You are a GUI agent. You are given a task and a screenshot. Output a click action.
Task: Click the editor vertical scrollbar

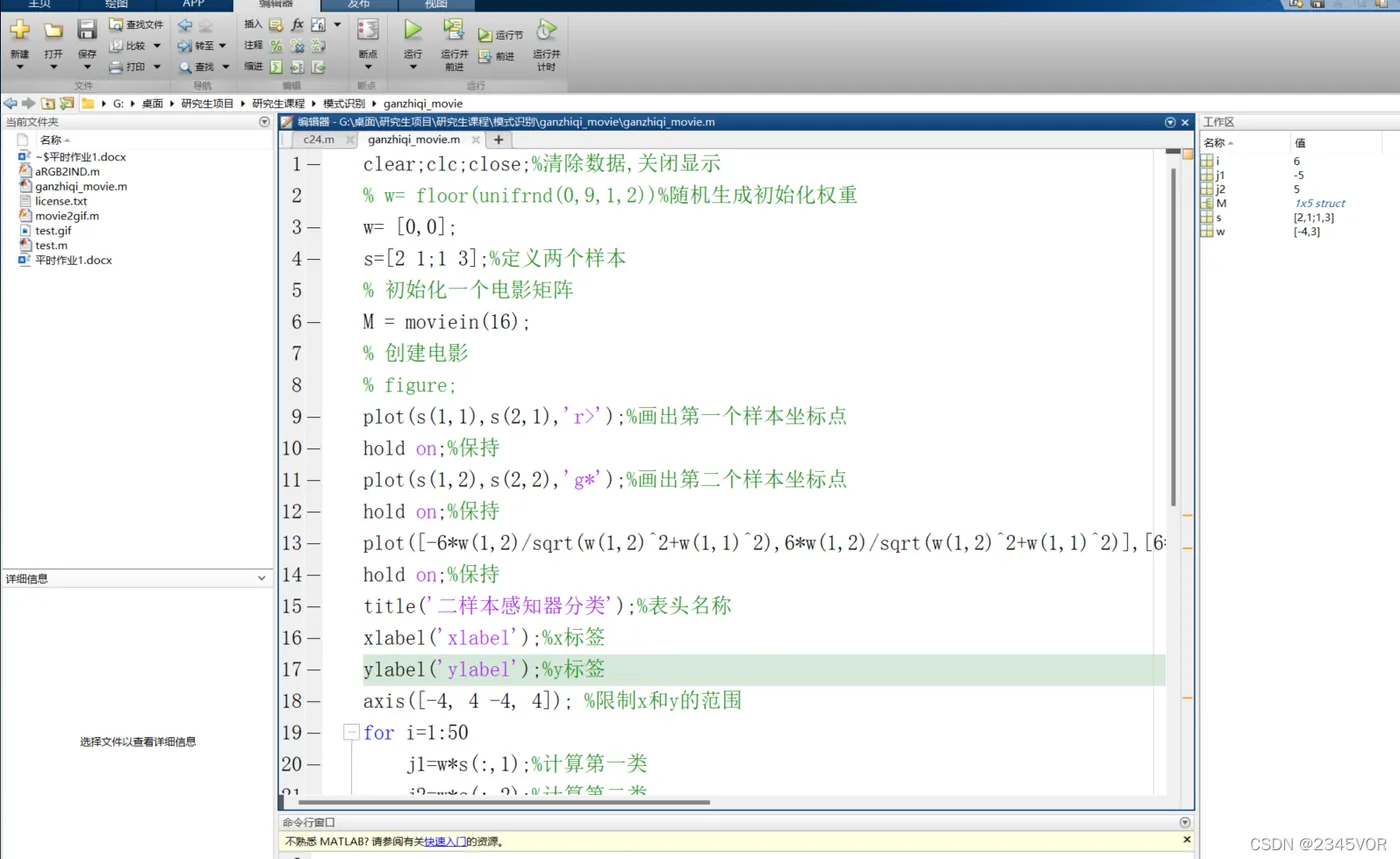(x=1174, y=335)
